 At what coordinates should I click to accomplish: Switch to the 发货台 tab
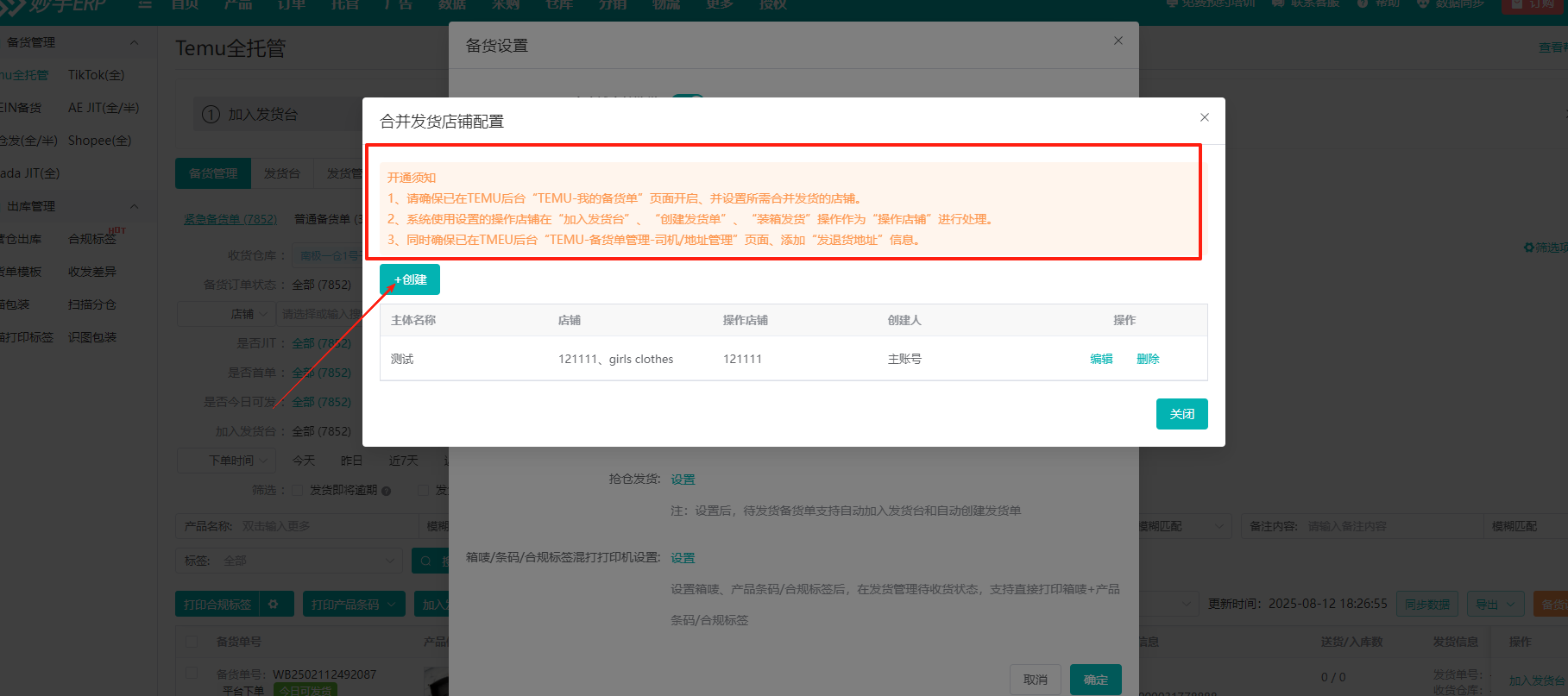coord(282,173)
